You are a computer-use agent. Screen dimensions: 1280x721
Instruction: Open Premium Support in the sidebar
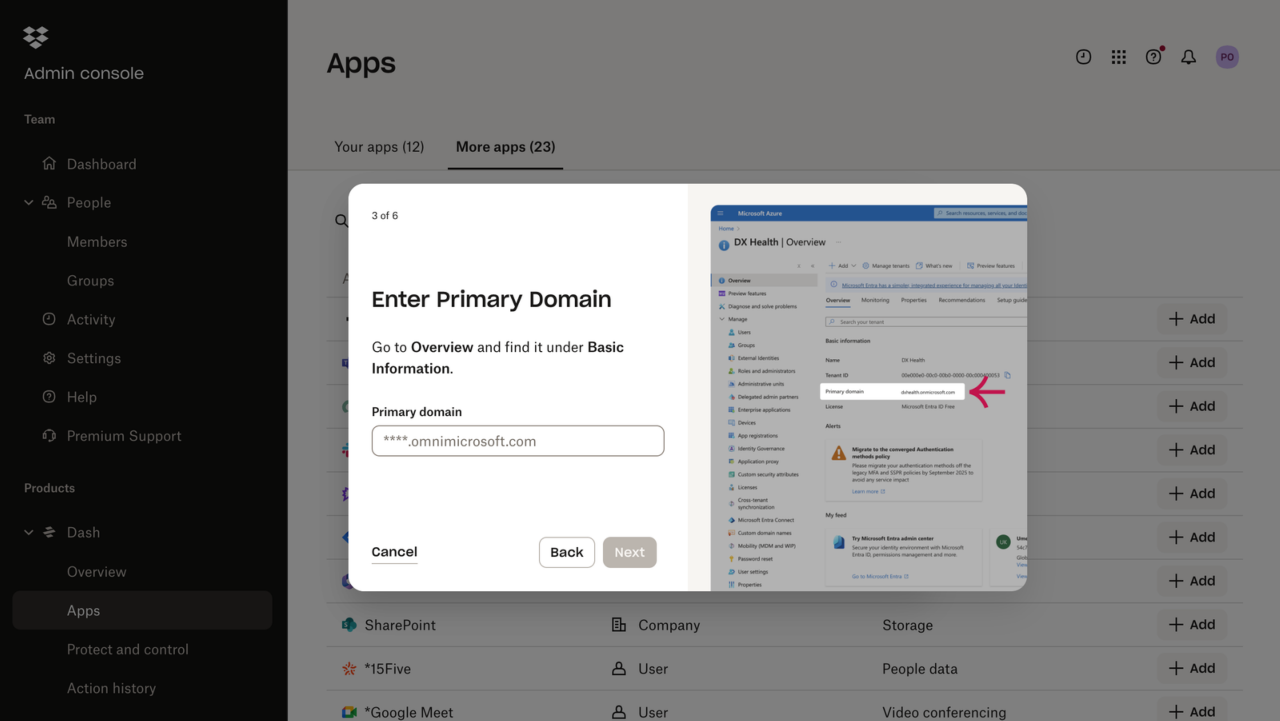click(124, 435)
